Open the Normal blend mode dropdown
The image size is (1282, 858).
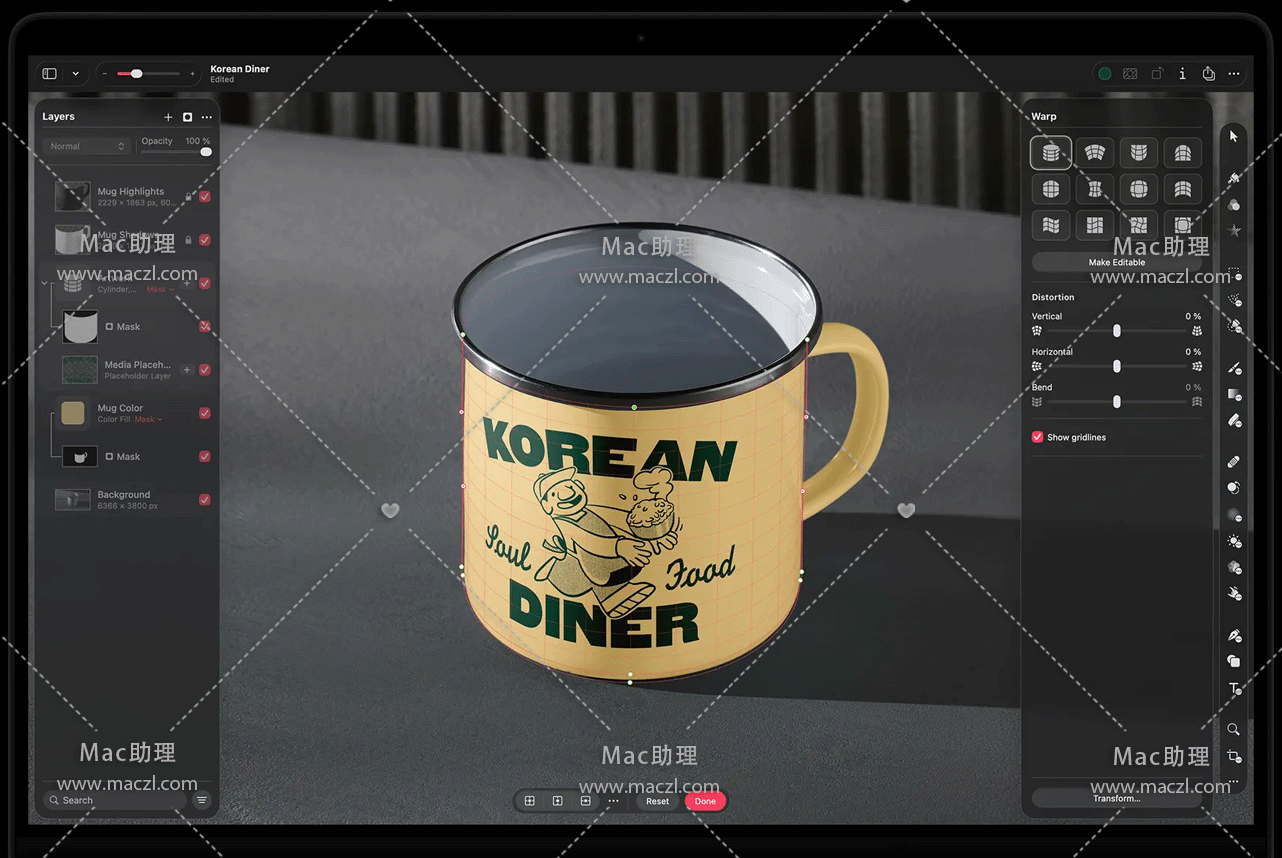point(89,146)
